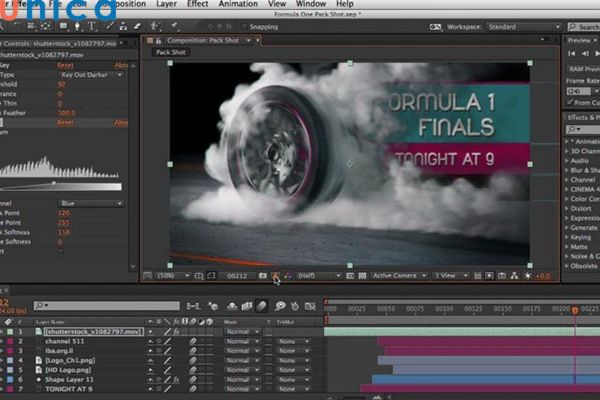
Task: Toggle the Snapping checkbox
Action: click(x=244, y=27)
